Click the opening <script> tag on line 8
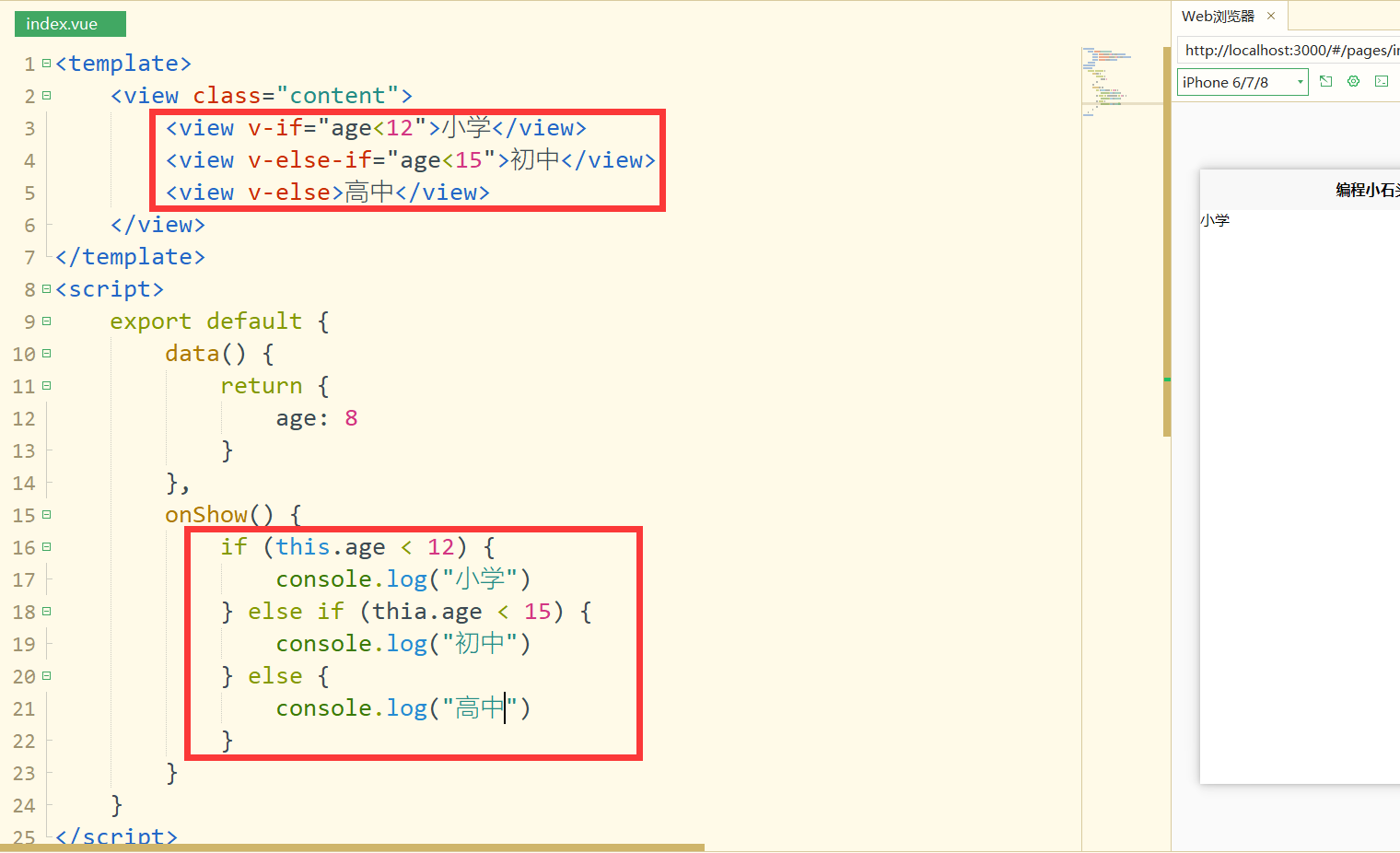Viewport: 1400px width, 853px height. [x=109, y=289]
